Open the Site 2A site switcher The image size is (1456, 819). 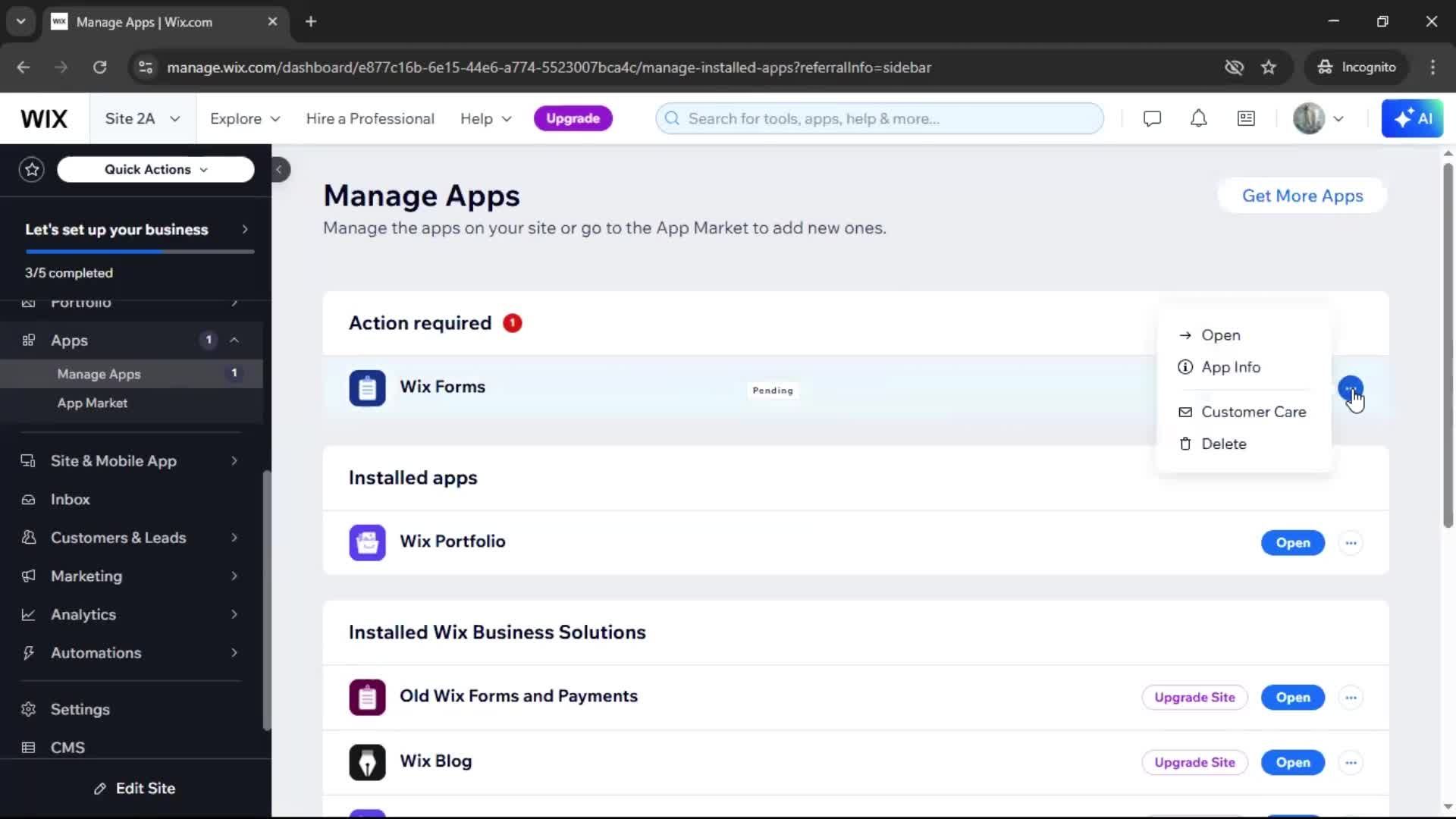[143, 119]
